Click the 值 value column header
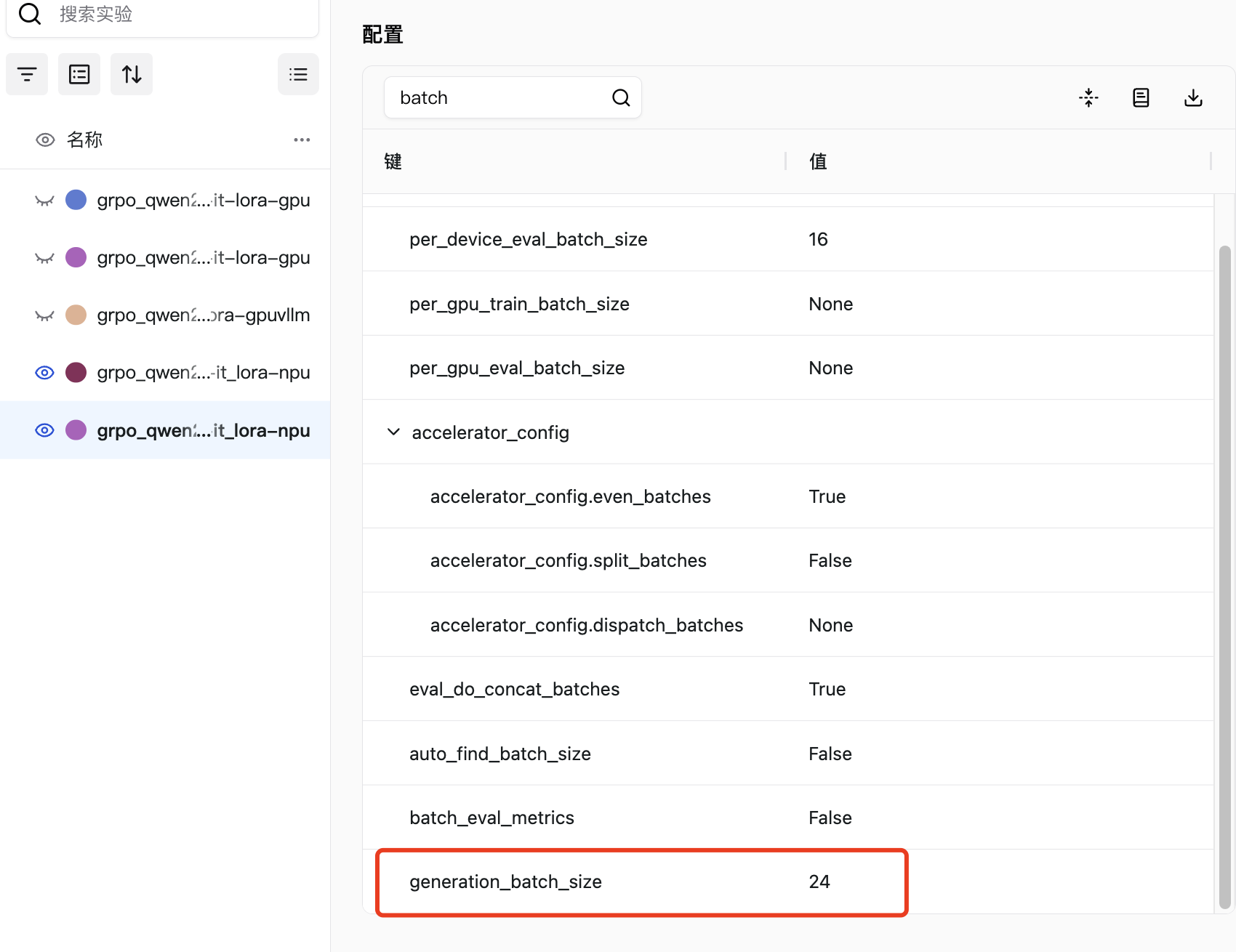The width and height of the screenshot is (1236, 952). click(x=818, y=161)
